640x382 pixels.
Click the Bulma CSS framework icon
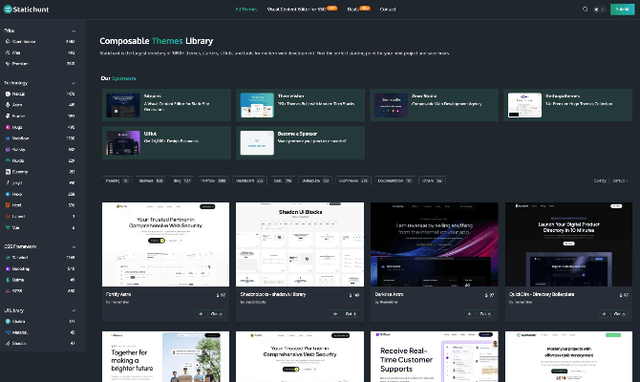tap(7, 280)
